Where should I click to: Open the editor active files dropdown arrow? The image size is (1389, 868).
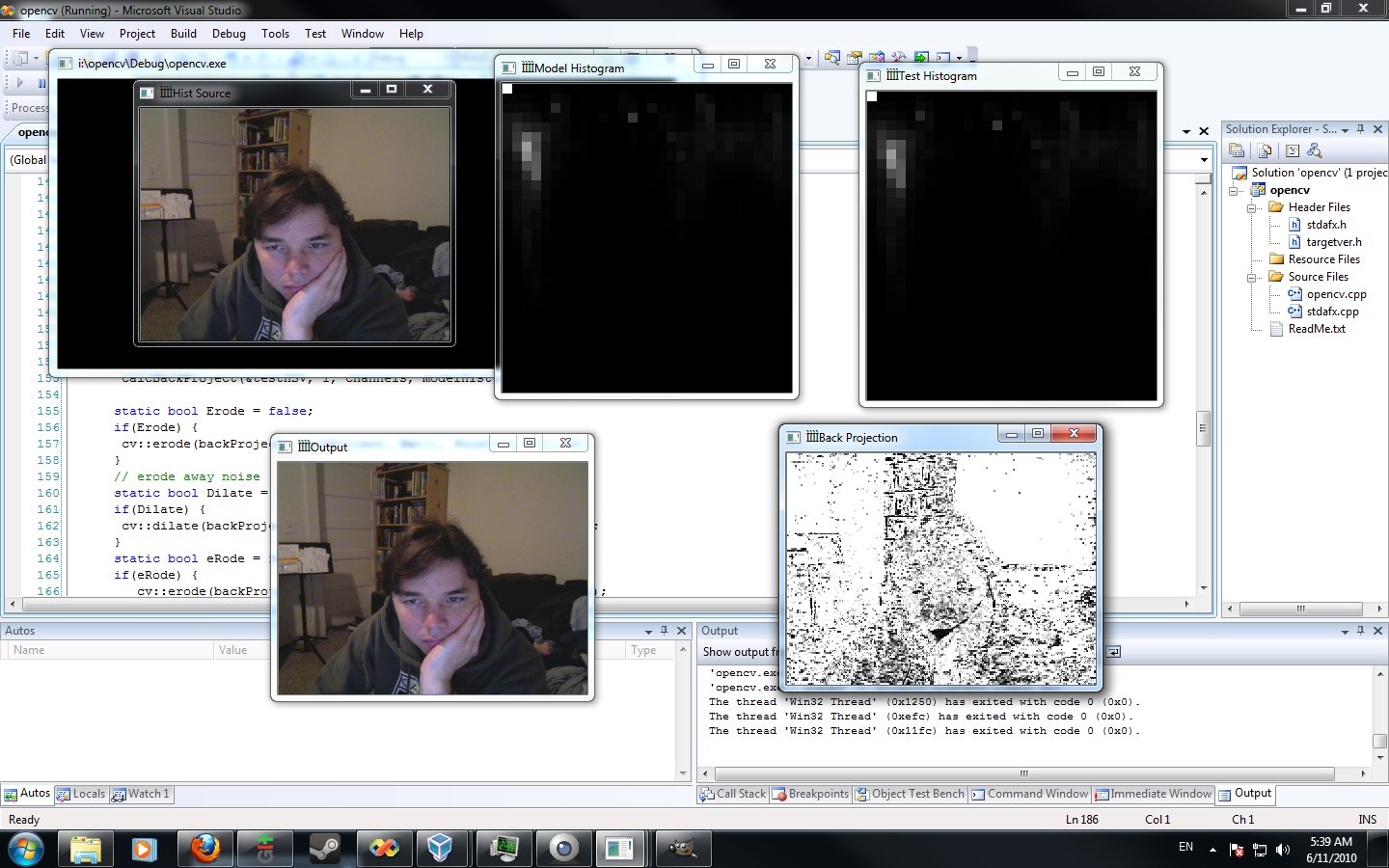point(1186,131)
